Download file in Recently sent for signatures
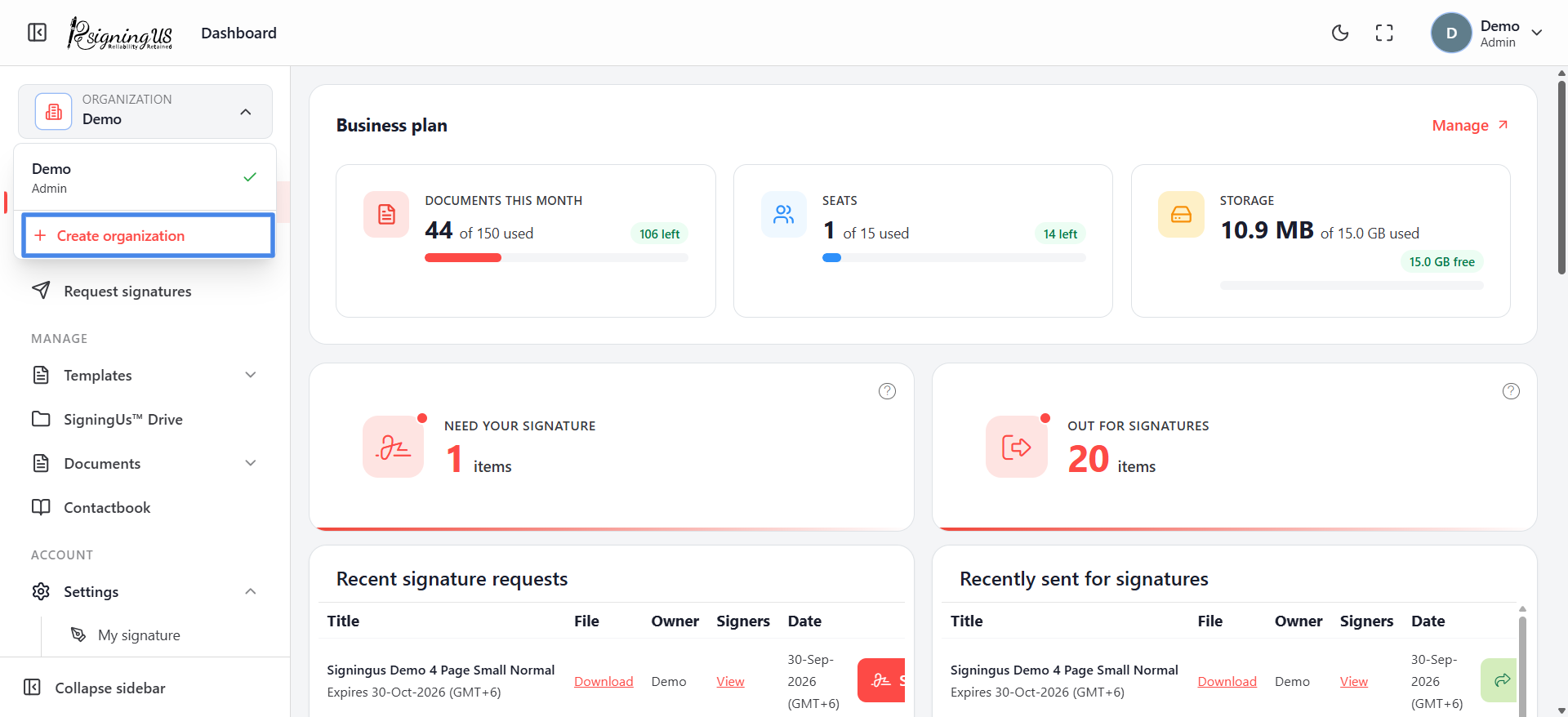The height and width of the screenshot is (717, 1568). point(1227,681)
